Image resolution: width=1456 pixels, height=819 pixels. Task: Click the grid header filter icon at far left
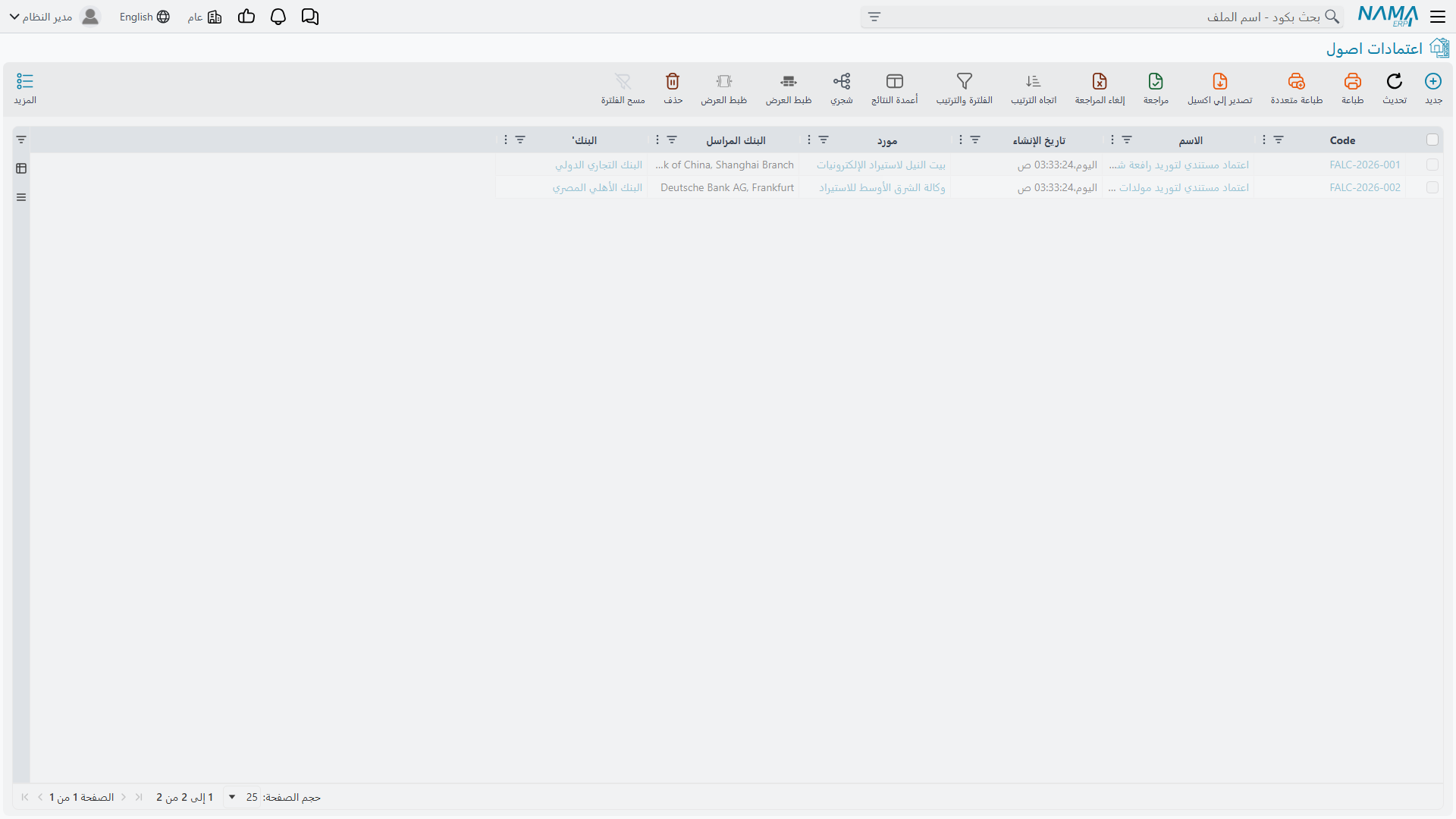21,140
